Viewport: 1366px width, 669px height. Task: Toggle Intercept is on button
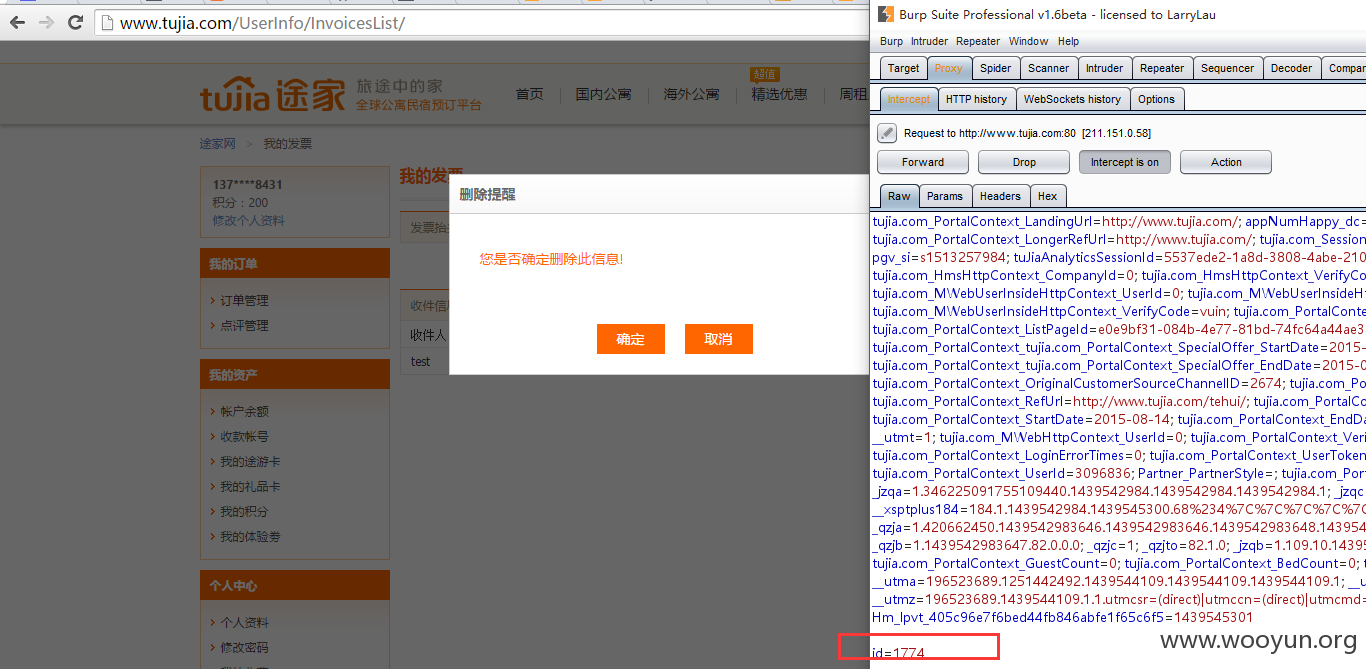(x=1125, y=162)
